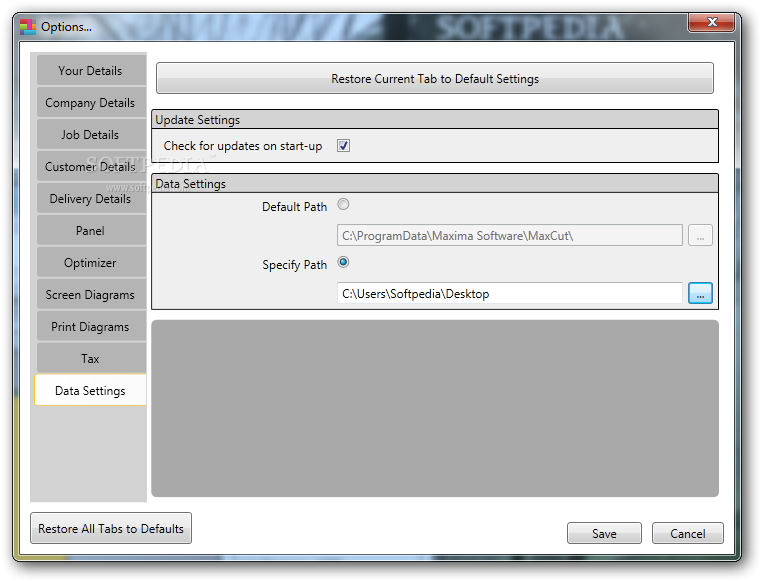
Task: Browse for the default path folder
Action: 700,236
